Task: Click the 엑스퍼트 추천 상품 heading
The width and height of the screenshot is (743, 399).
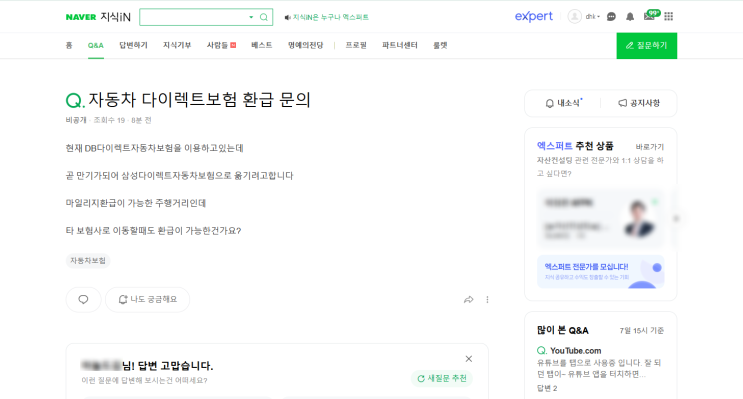Action: (x=575, y=146)
